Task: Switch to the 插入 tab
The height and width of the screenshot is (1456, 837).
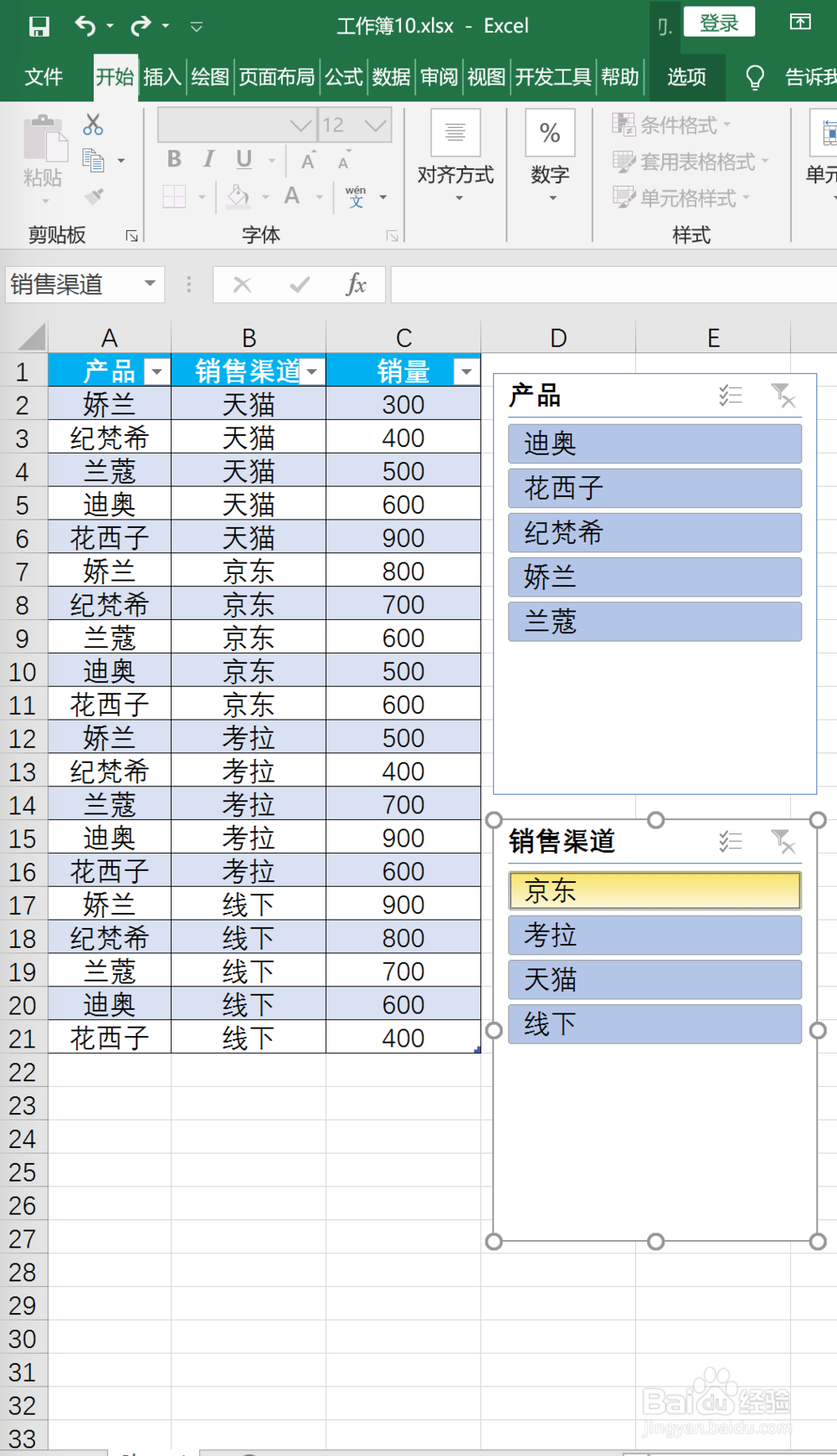Action: (162, 77)
